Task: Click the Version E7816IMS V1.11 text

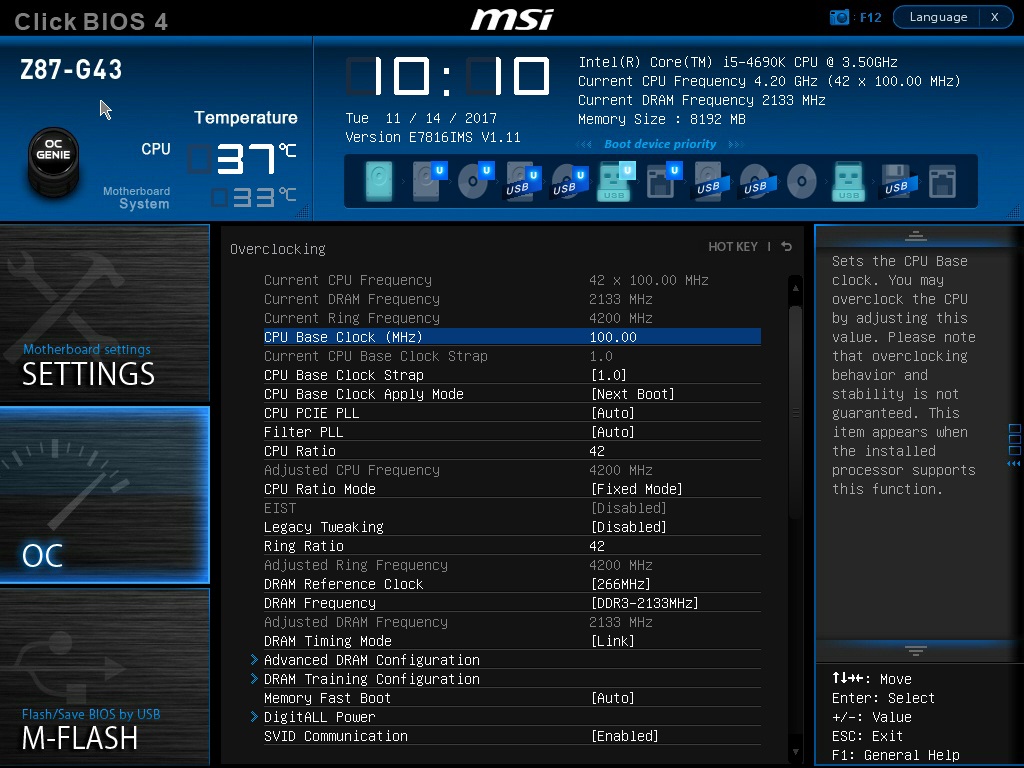Action: pos(433,137)
